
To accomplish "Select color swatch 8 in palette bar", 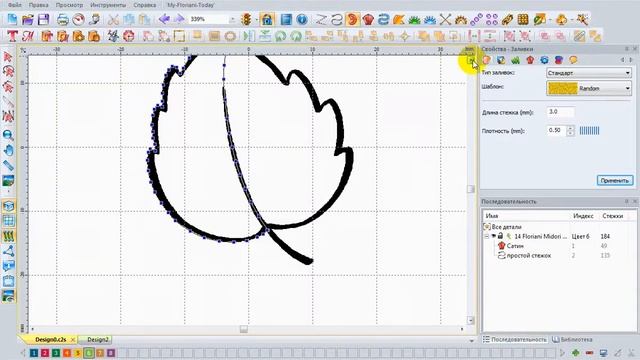I will [x=111, y=353].
